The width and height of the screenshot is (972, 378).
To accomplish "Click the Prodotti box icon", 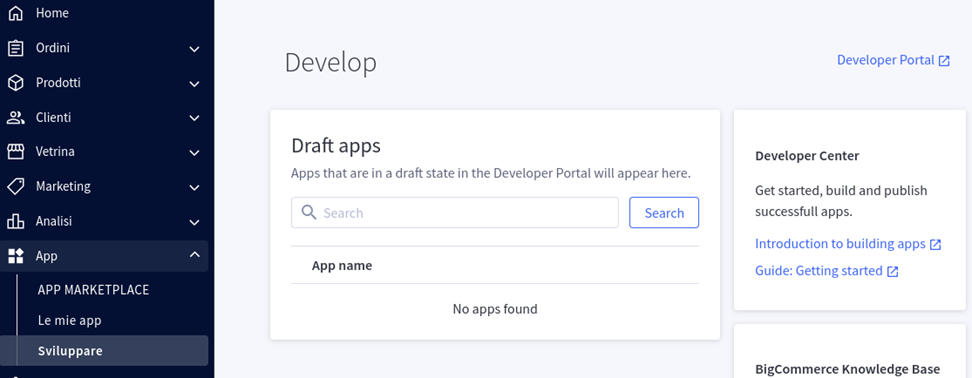I will 15,83.
